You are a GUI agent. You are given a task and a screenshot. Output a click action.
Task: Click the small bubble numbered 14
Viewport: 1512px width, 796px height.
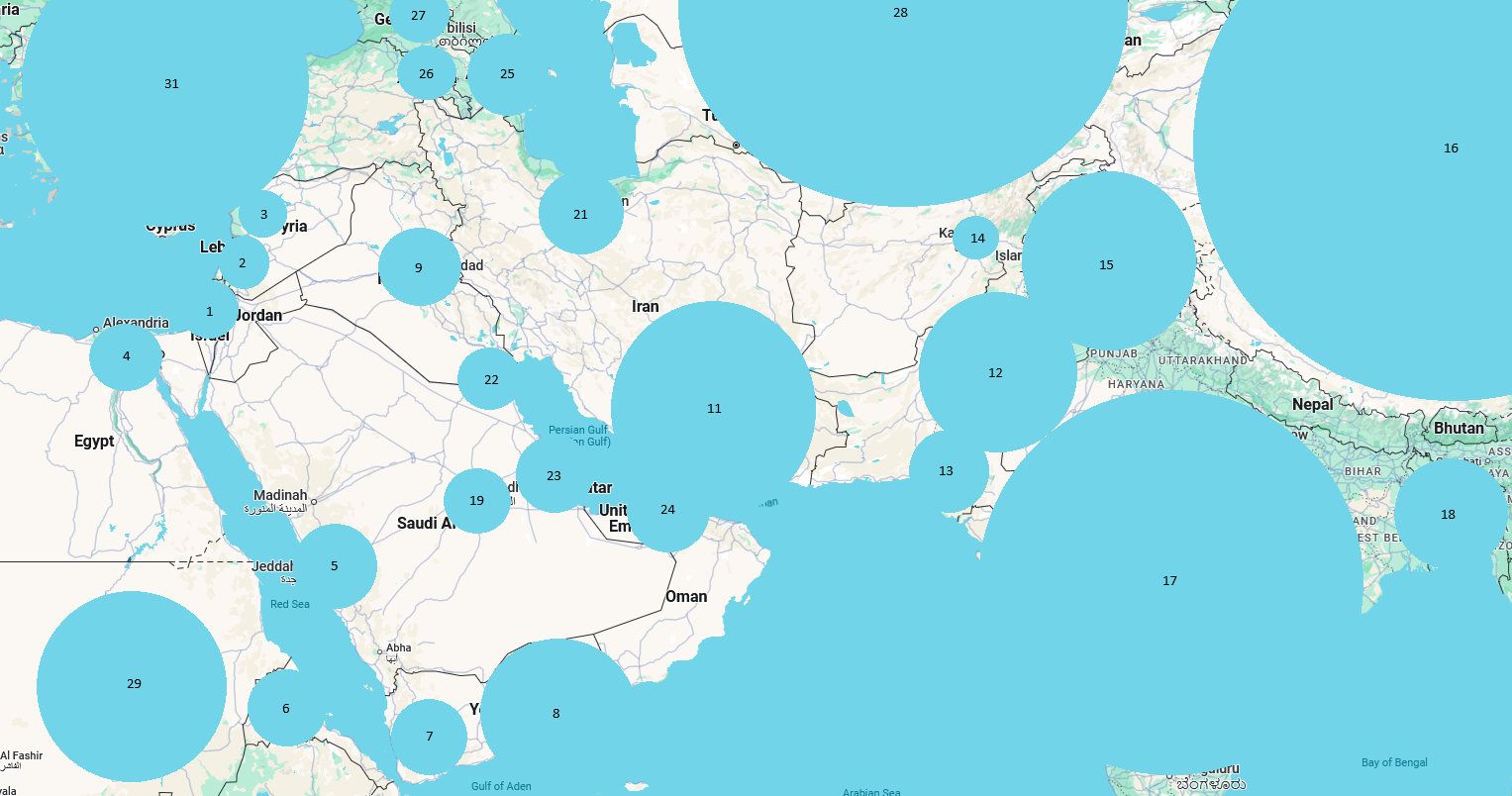976,238
